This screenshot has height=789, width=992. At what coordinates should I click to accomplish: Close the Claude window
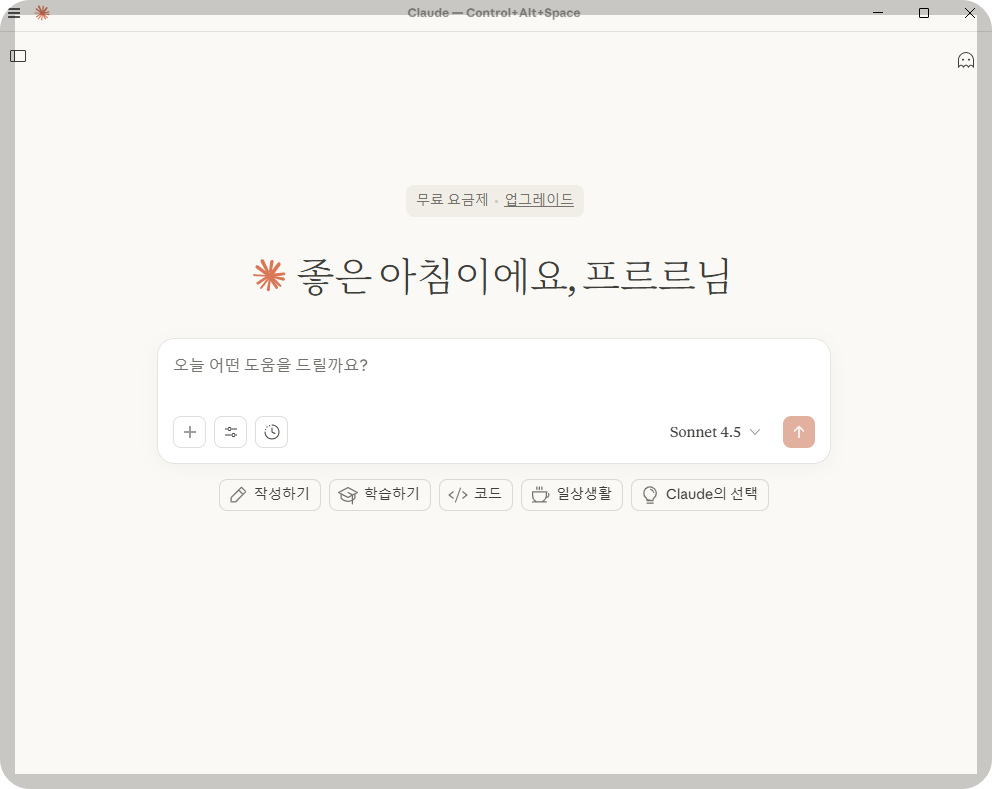click(969, 13)
